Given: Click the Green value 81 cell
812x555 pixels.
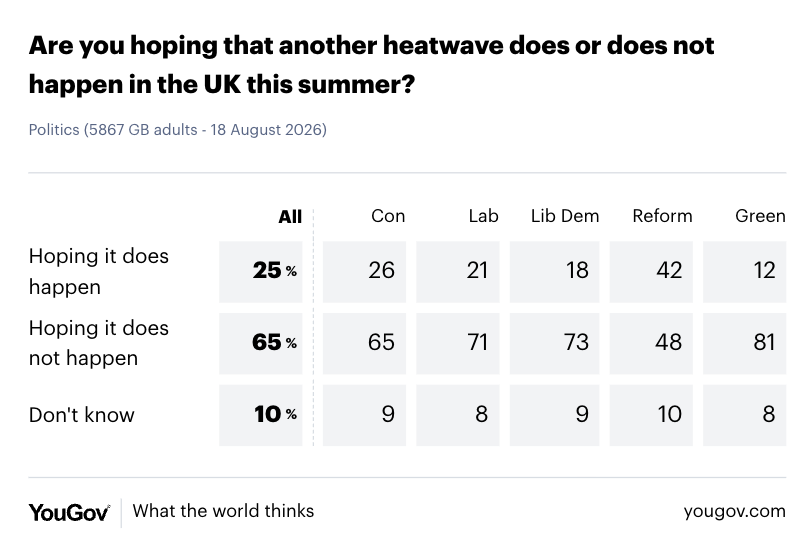Looking at the screenshot, I should [x=745, y=343].
